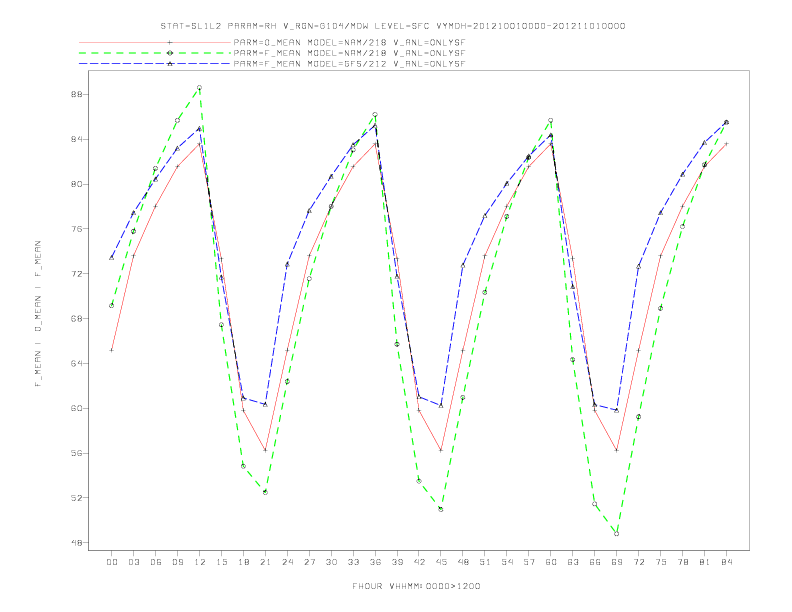Click x-axis tick label 12

pos(200,562)
